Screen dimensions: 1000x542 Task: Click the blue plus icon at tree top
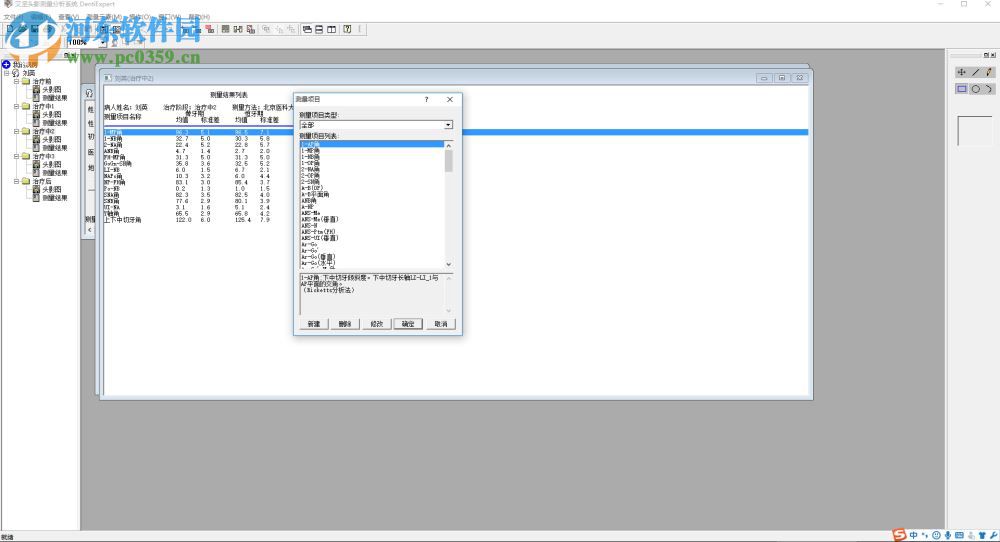pyautogui.click(x=6, y=64)
